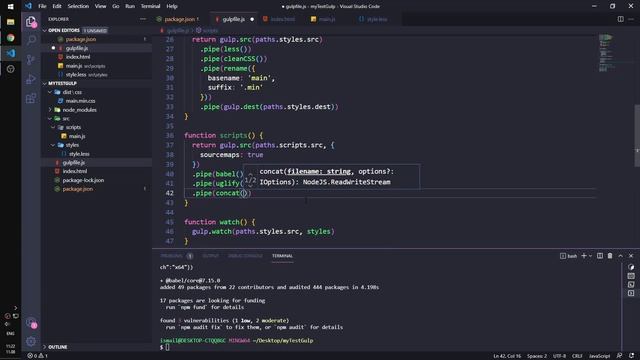Image resolution: width=640 pixels, height=360 pixels.
Task: Open the launch profile dropdown arrow
Action: click(x=590, y=256)
